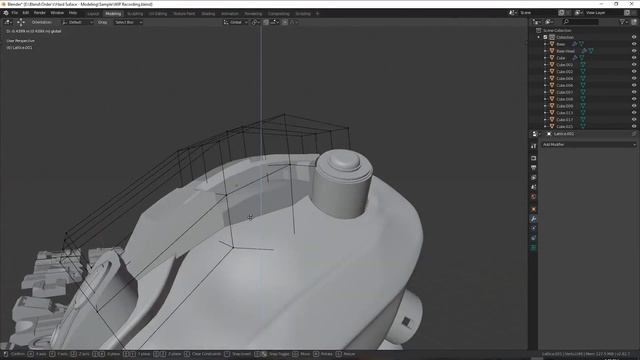This screenshot has height=360, width=640.
Task: Hide the Cube.009 object via eye icon
Action: coord(634,106)
